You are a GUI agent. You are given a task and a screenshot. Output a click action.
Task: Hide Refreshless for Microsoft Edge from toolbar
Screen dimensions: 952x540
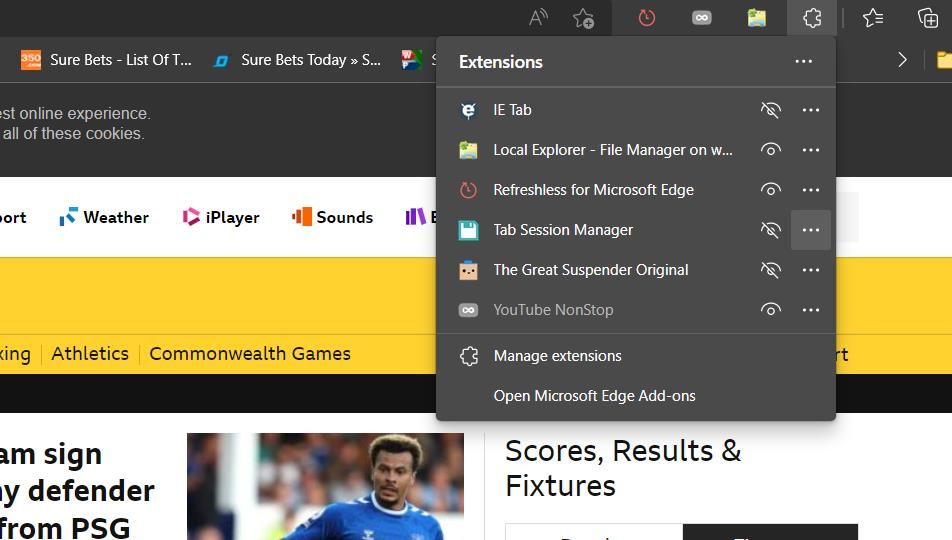[770, 190]
